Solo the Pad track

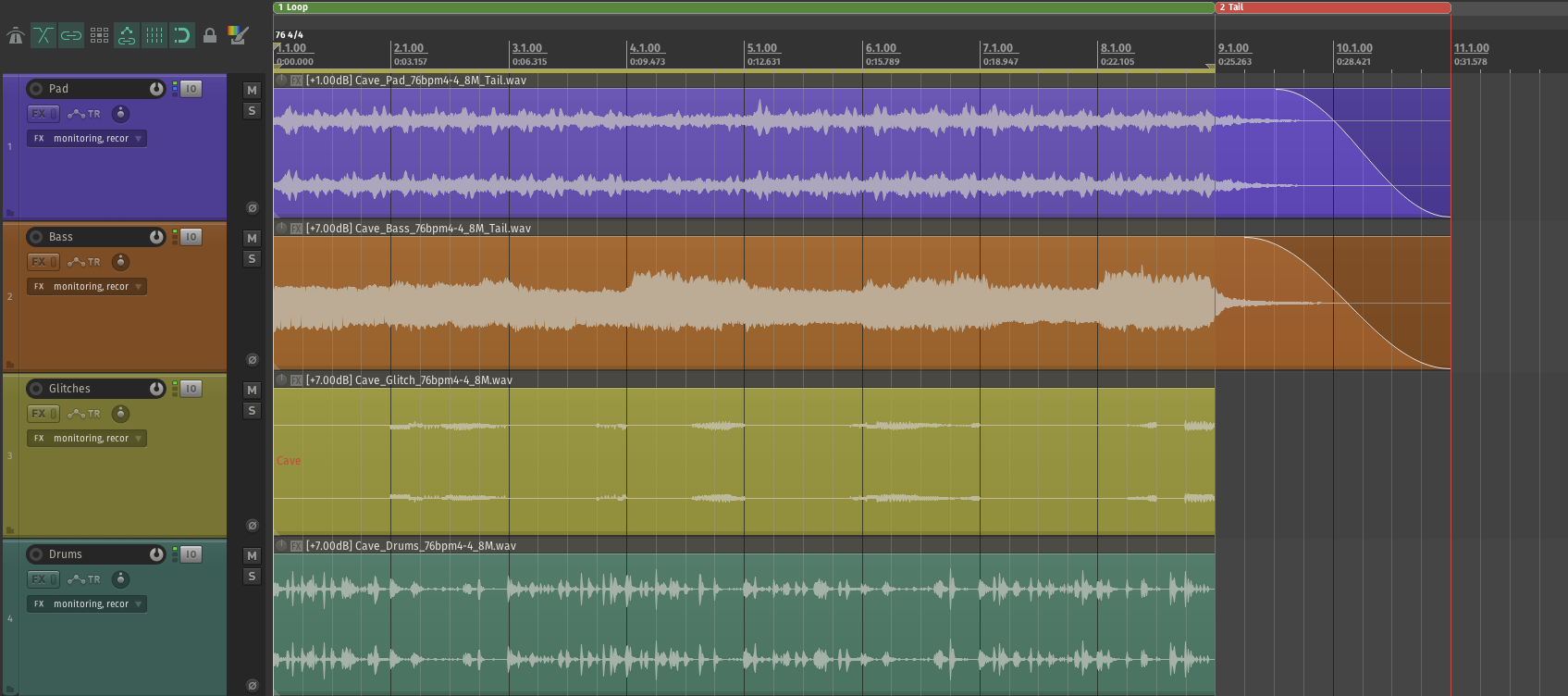click(x=252, y=111)
